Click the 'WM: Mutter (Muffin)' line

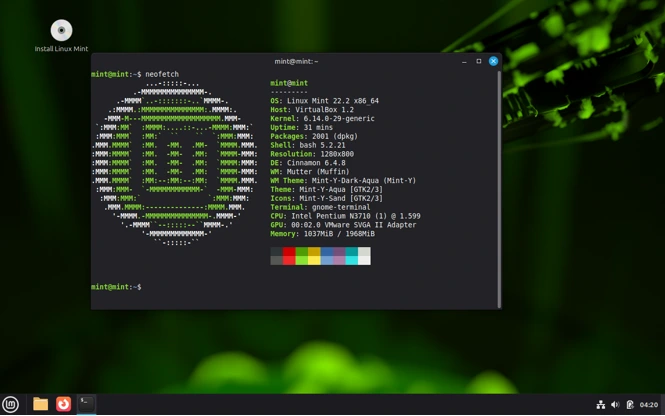[x=310, y=172]
